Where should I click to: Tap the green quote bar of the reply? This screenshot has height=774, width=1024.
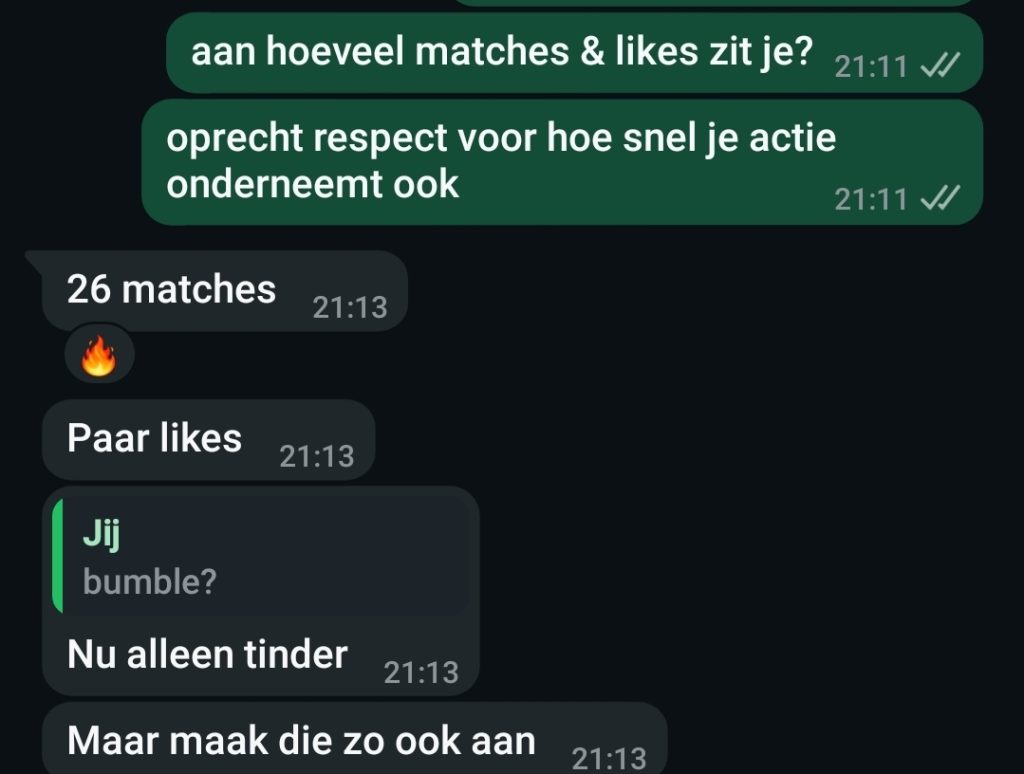click(57, 556)
